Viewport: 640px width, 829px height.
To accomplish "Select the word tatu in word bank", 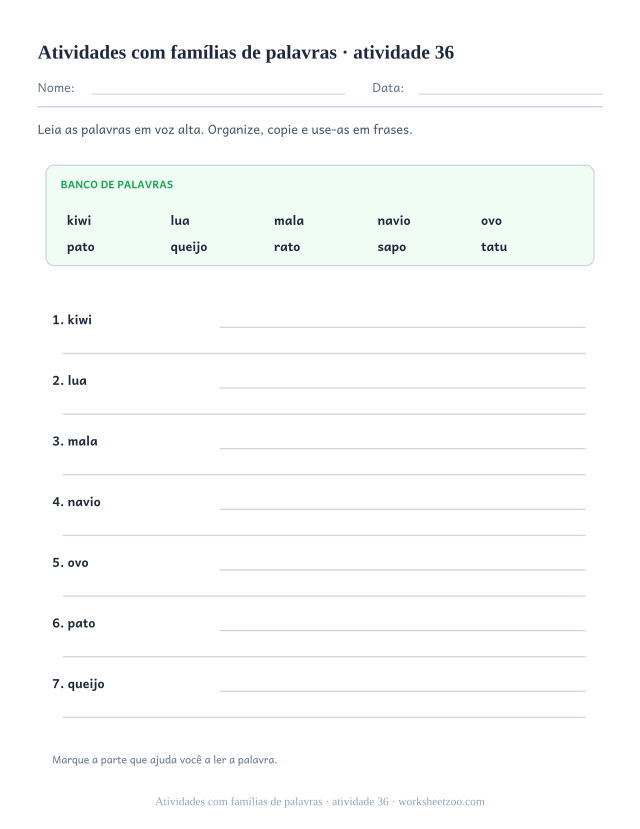I will click(494, 247).
